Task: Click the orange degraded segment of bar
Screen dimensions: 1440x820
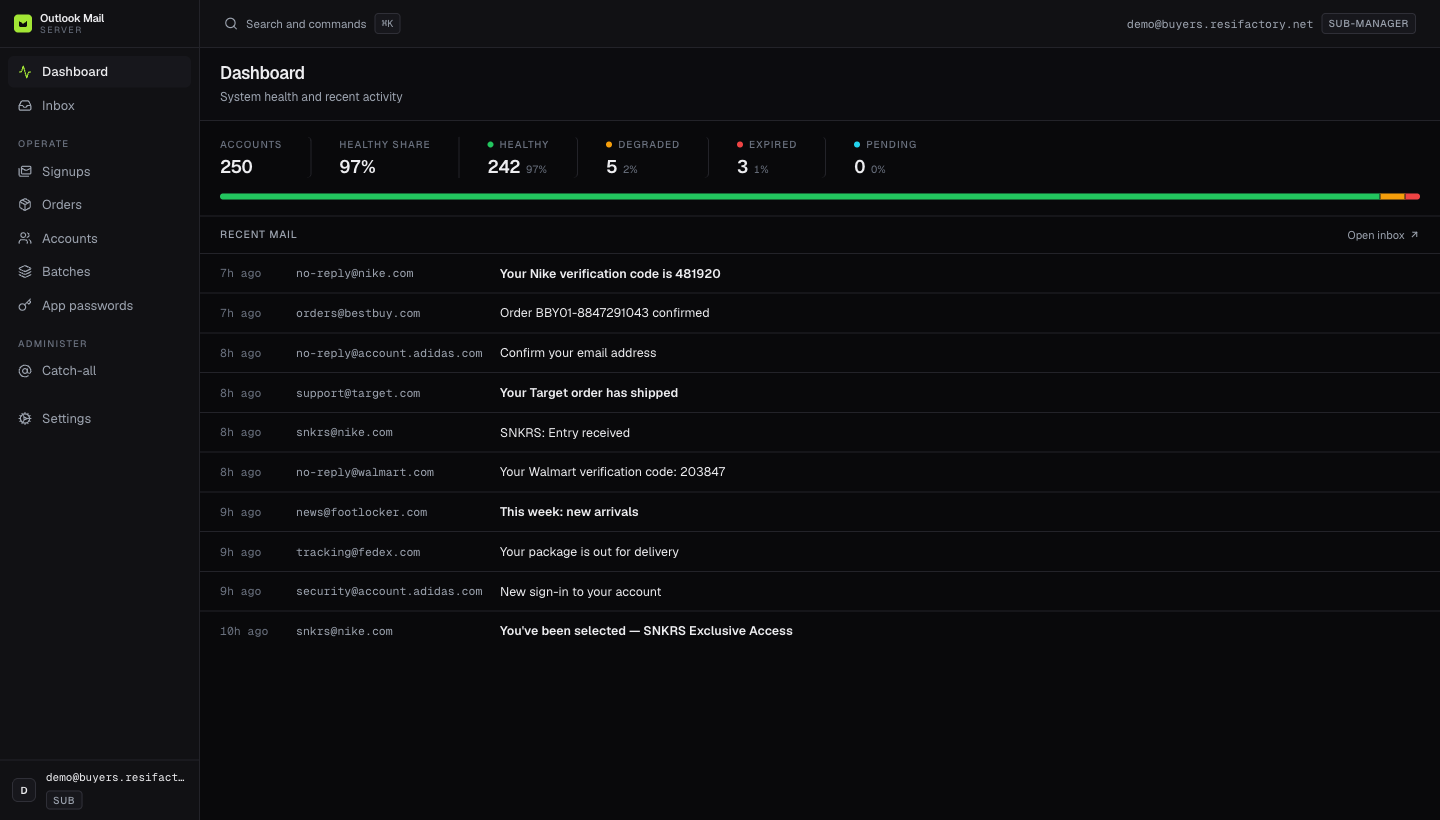Action: (x=1393, y=196)
